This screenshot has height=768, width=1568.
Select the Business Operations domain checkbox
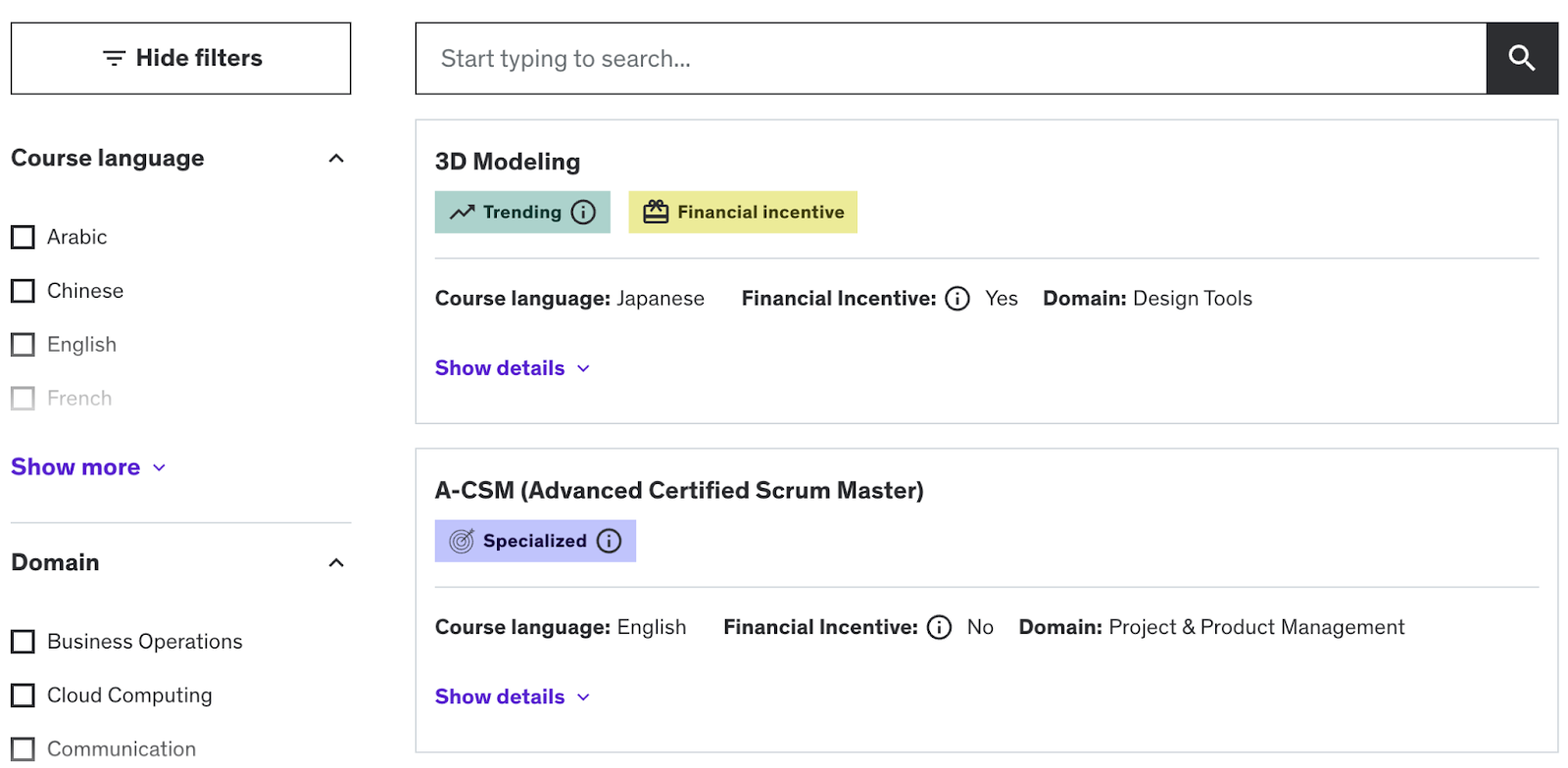pos(23,642)
